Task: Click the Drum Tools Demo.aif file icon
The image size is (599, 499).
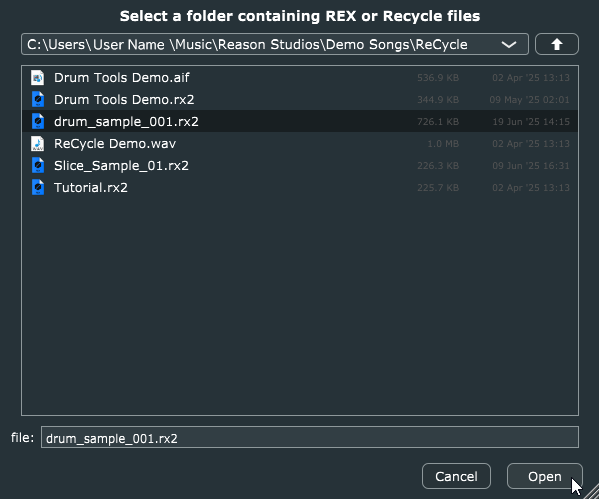Action: pyautogui.click(x=37, y=78)
